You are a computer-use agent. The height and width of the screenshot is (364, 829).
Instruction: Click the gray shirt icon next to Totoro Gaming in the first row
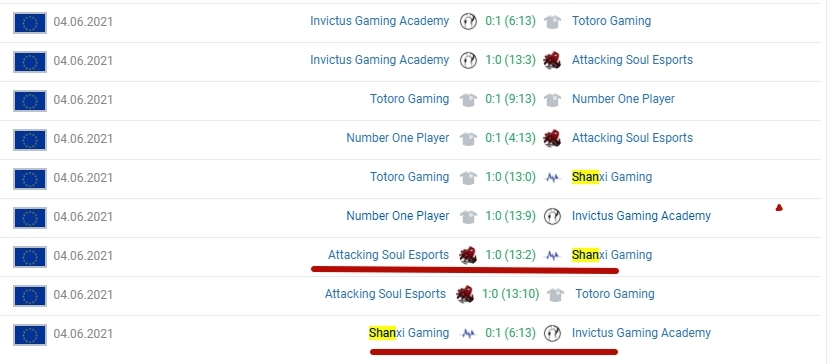point(552,22)
